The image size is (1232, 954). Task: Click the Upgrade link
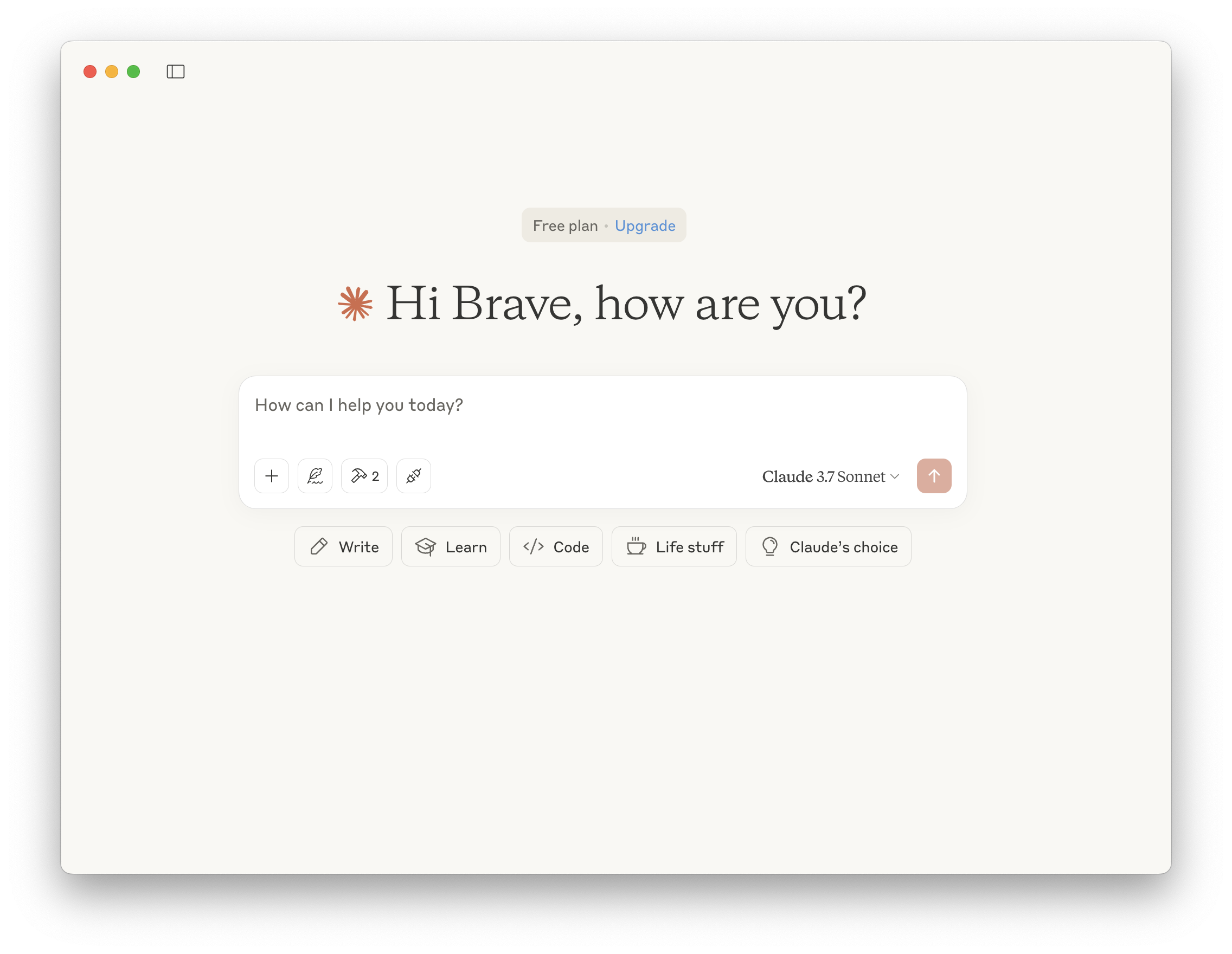coord(645,225)
